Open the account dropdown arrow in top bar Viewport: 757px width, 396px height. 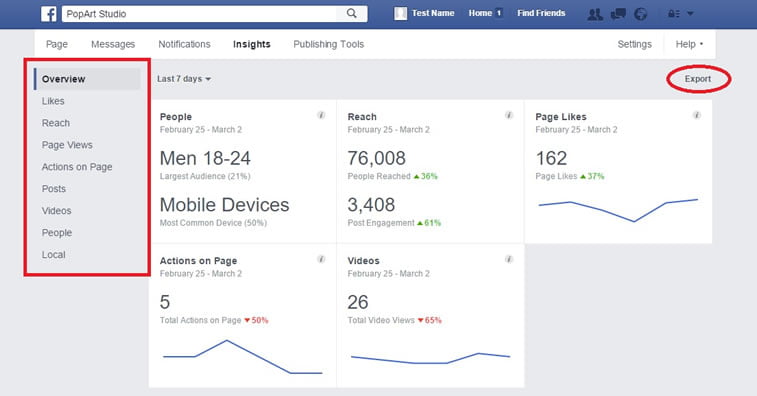(690, 14)
